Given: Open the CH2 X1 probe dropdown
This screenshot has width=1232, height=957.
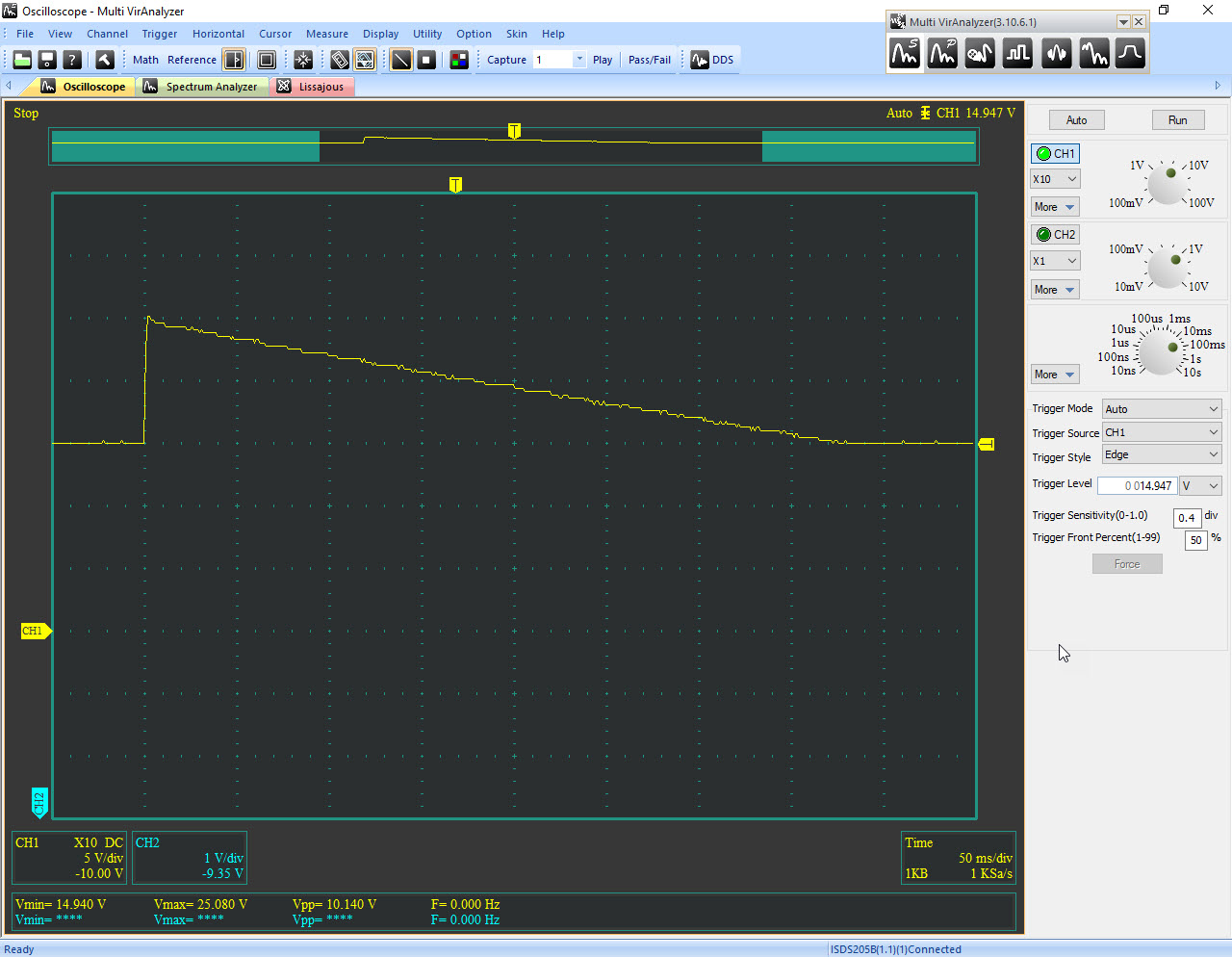Looking at the screenshot, I should coord(1055,261).
